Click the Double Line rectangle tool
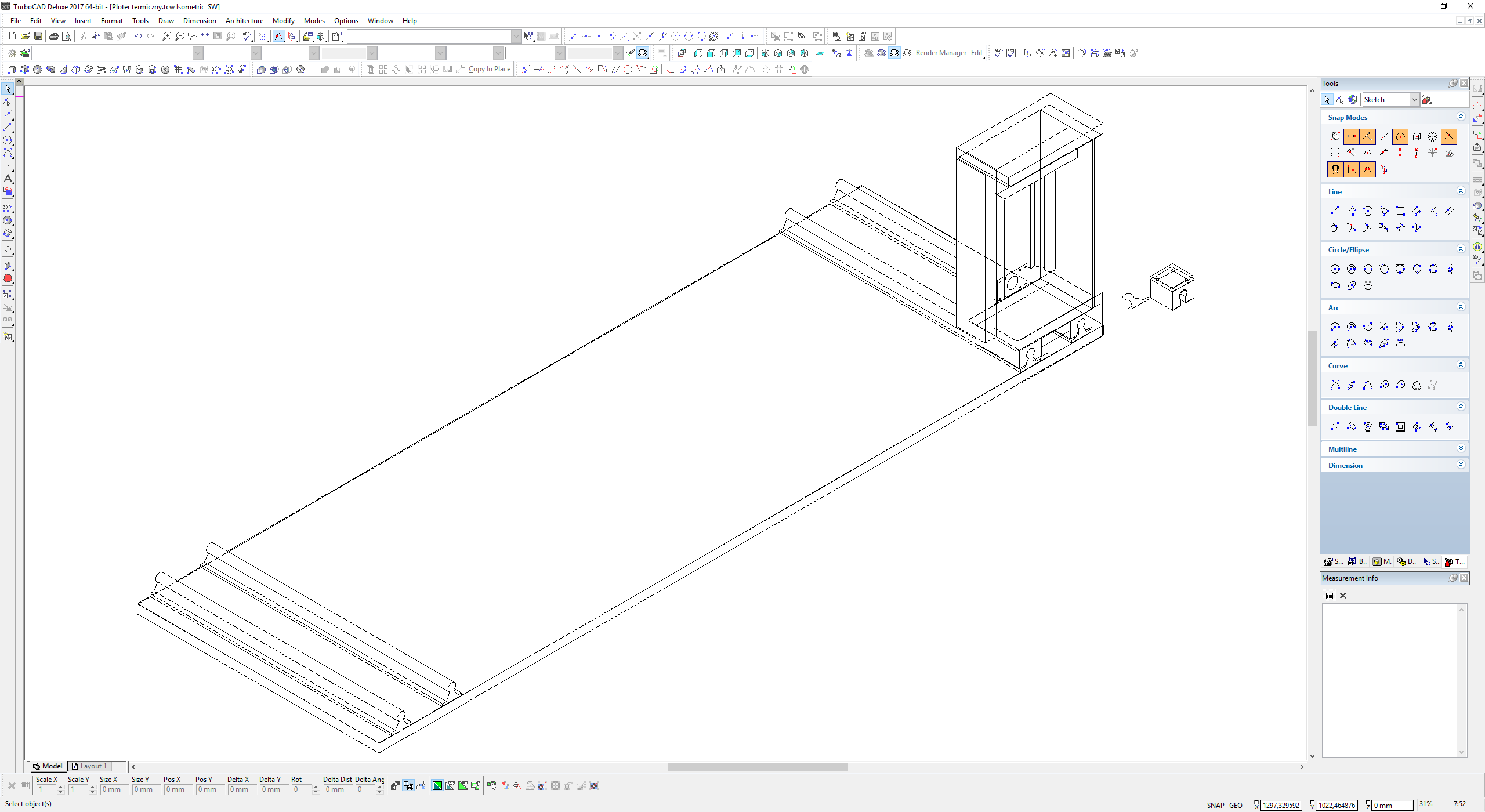1485x812 pixels. pos(1400,427)
